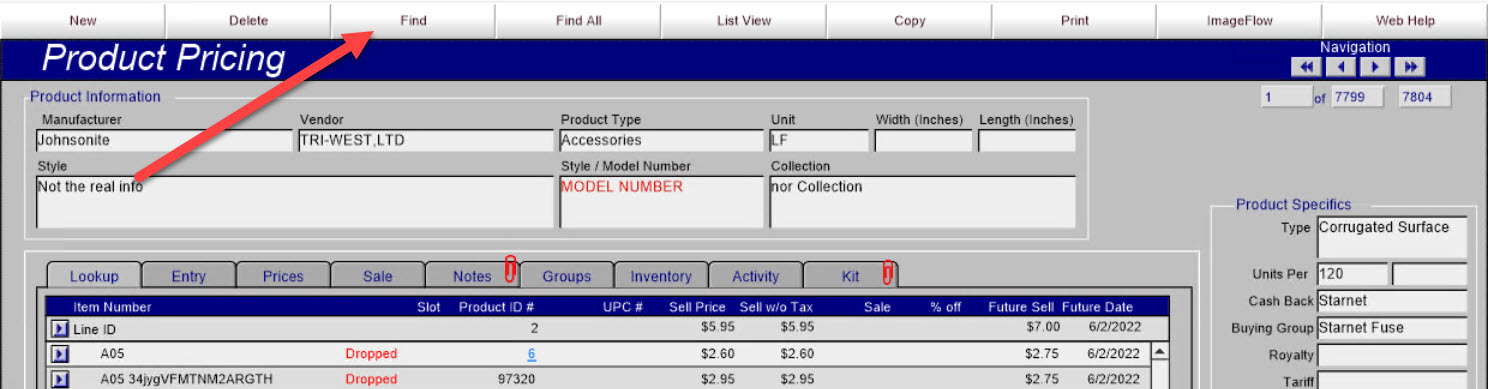Jump to last record arrow
This screenshot has width=1488, height=389.
click(1411, 67)
